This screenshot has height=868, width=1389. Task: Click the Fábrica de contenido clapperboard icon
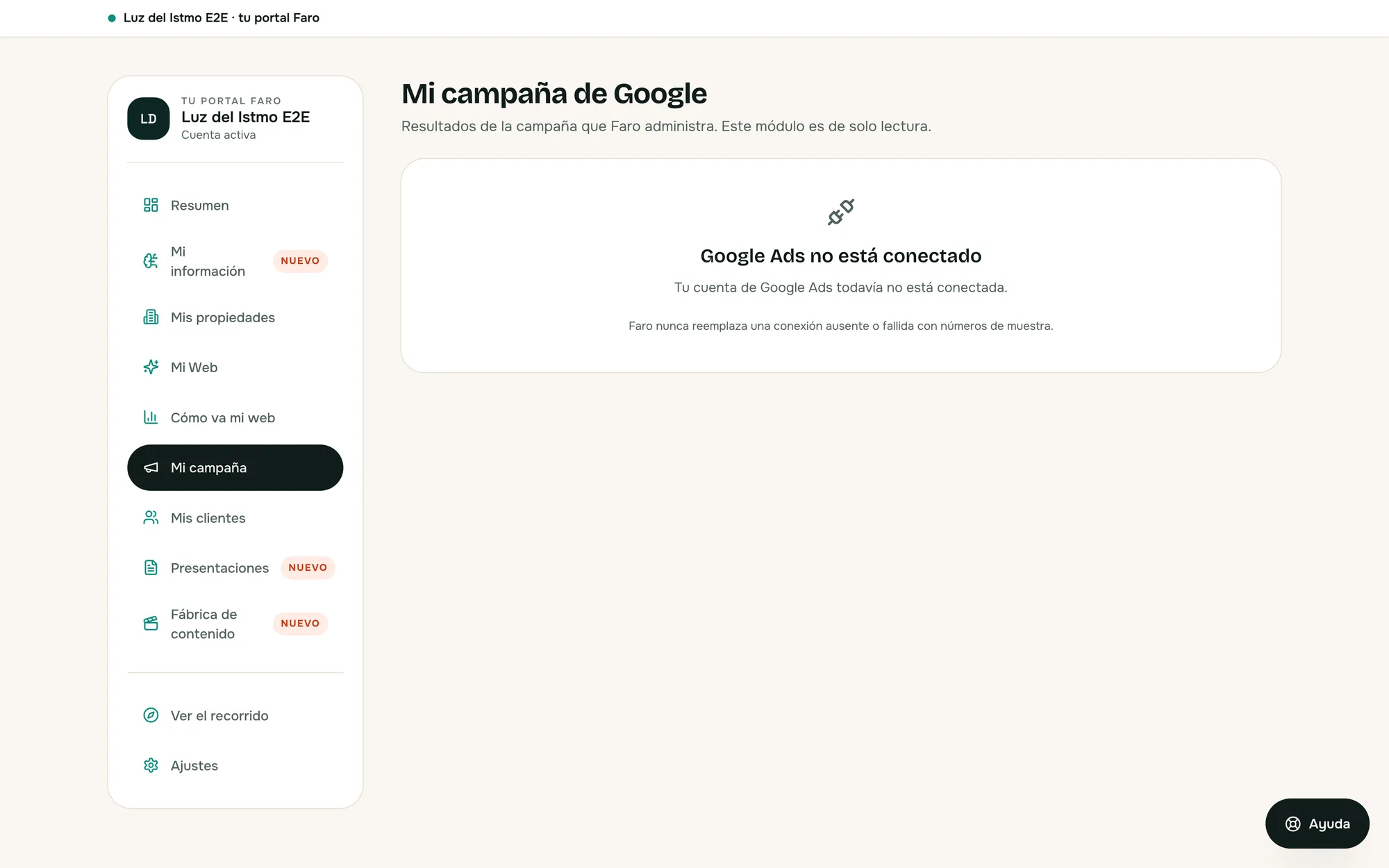151,624
